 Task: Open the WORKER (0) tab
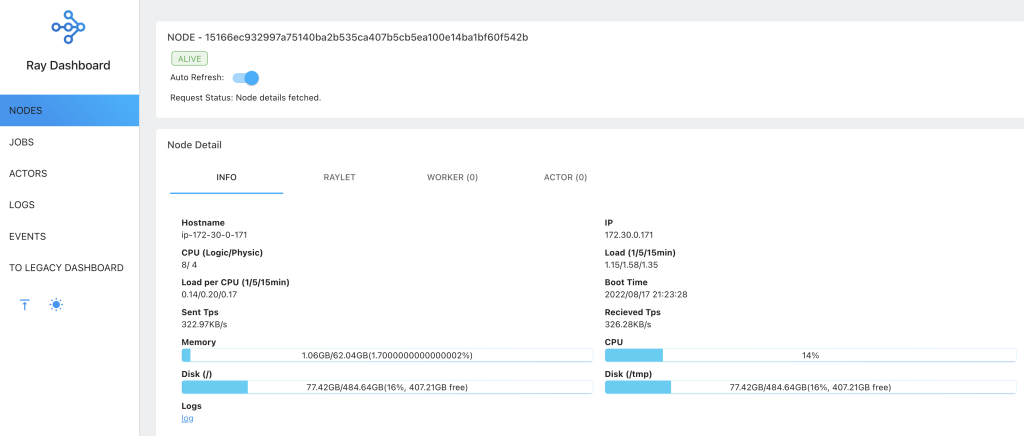(453, 178)
